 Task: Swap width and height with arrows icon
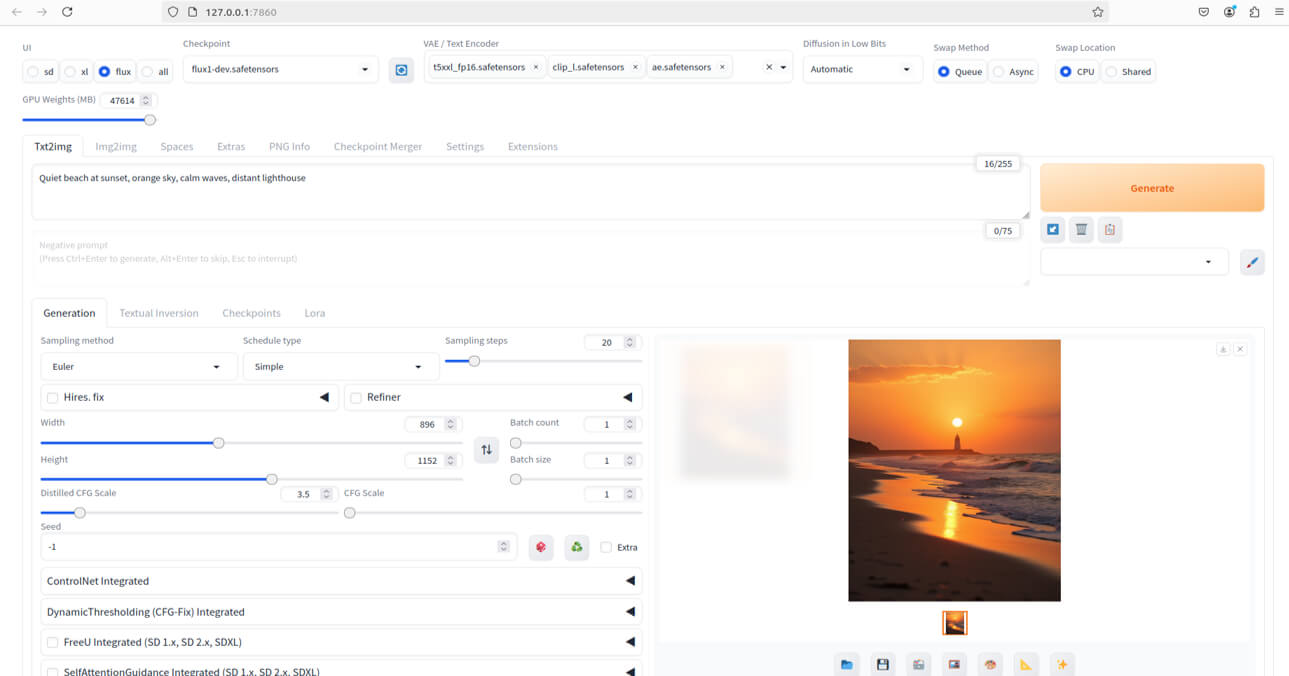[486, 450]
